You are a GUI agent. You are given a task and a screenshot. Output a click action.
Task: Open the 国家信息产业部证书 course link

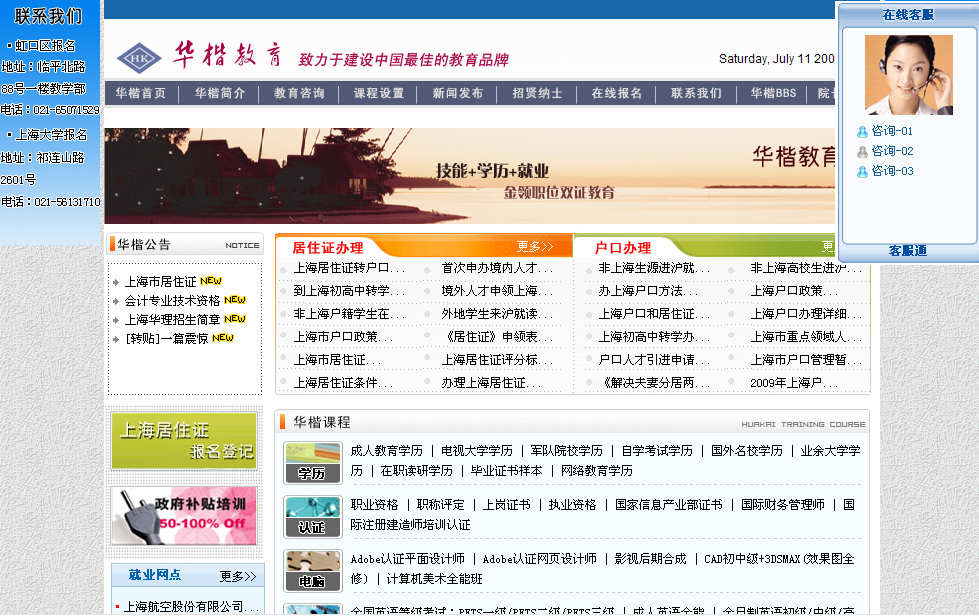(x=669, y=505)
